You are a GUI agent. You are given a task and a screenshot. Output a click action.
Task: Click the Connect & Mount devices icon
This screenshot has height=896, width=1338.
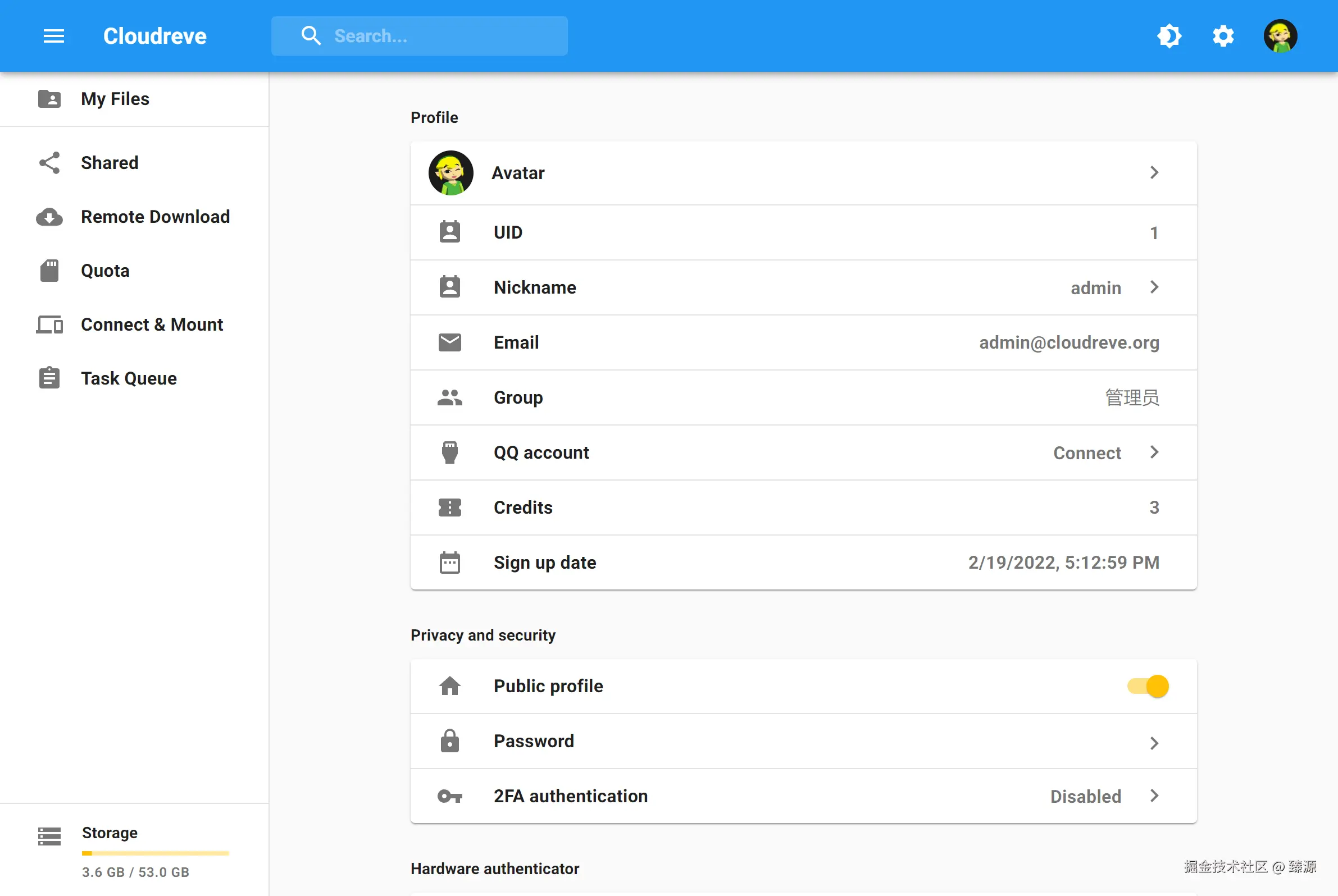click(x=49, y=324)
